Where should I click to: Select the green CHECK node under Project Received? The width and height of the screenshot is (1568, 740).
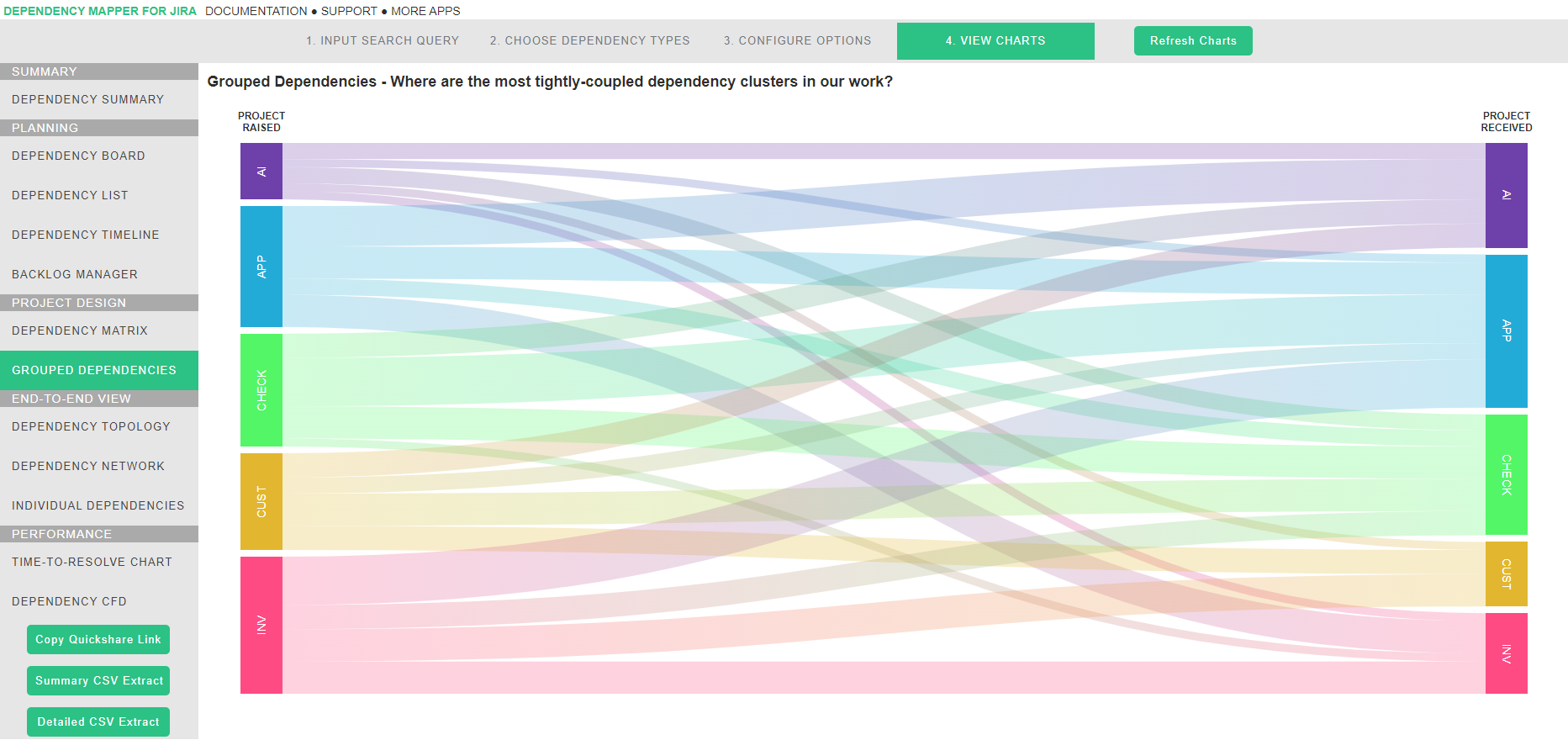pos(1507,475)
